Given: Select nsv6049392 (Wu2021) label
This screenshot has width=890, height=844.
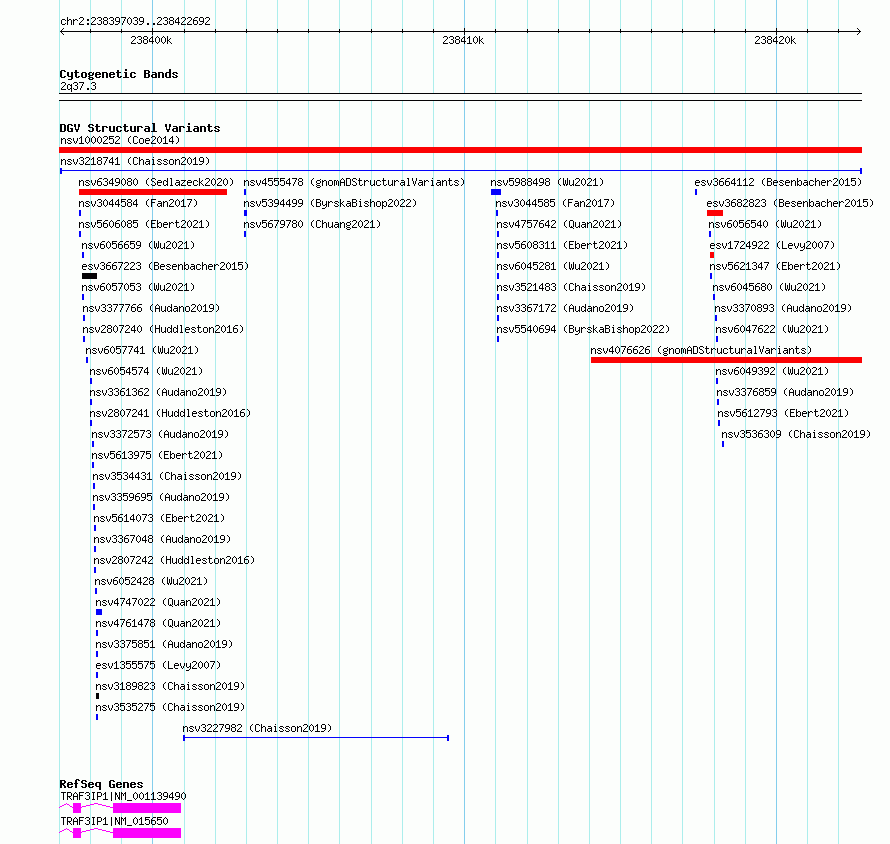Looking at the screenshot, I should click(x=772, y=371).
